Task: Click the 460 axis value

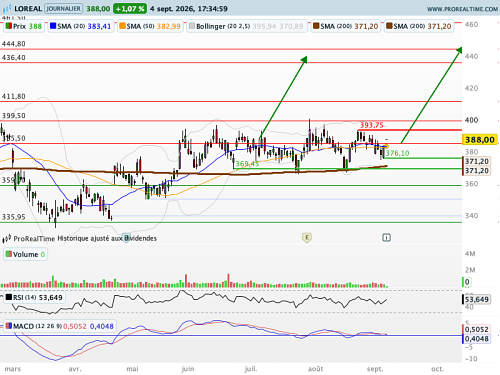Action: coord(471,24)
